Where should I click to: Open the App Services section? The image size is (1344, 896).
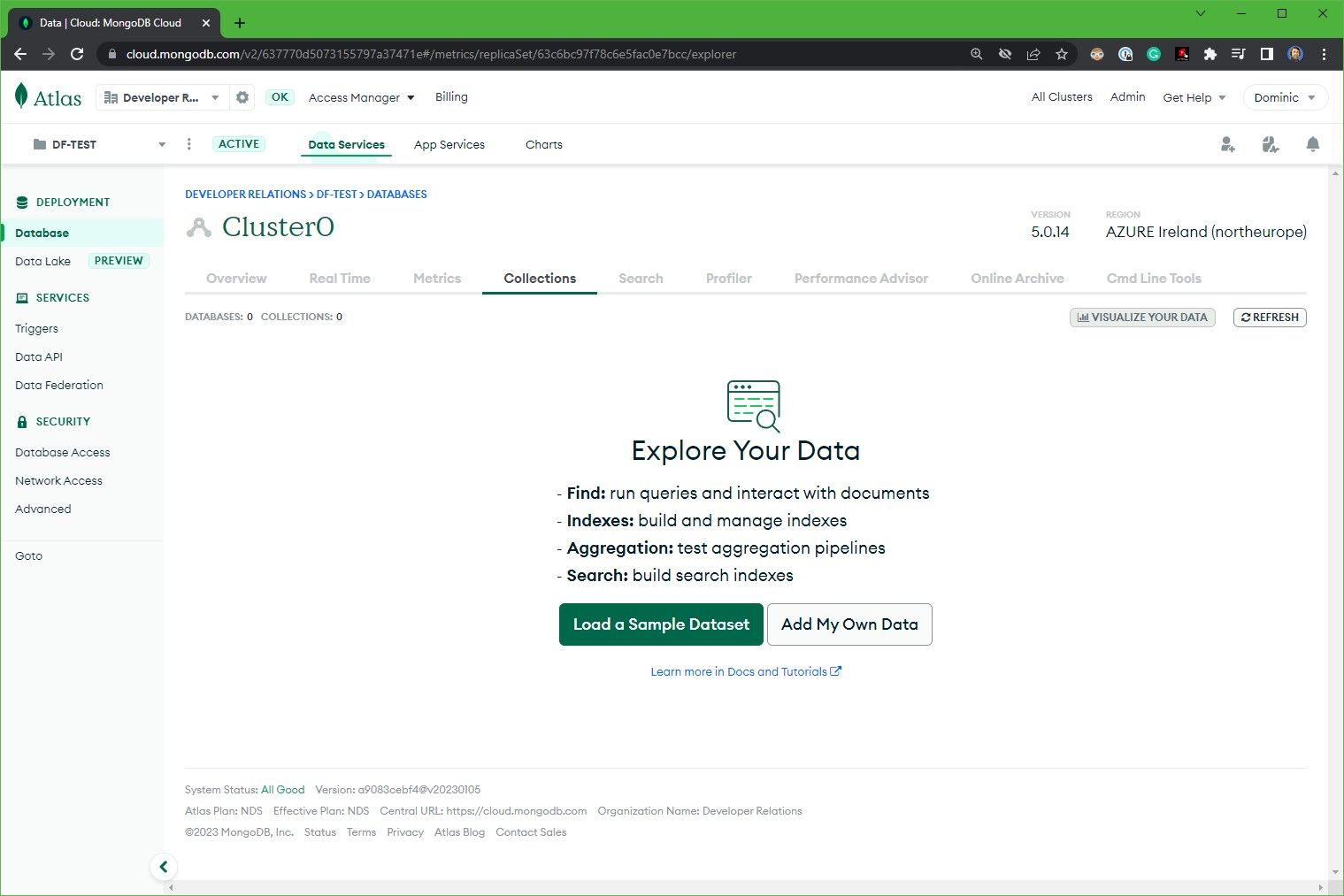(x=449, y=144)
